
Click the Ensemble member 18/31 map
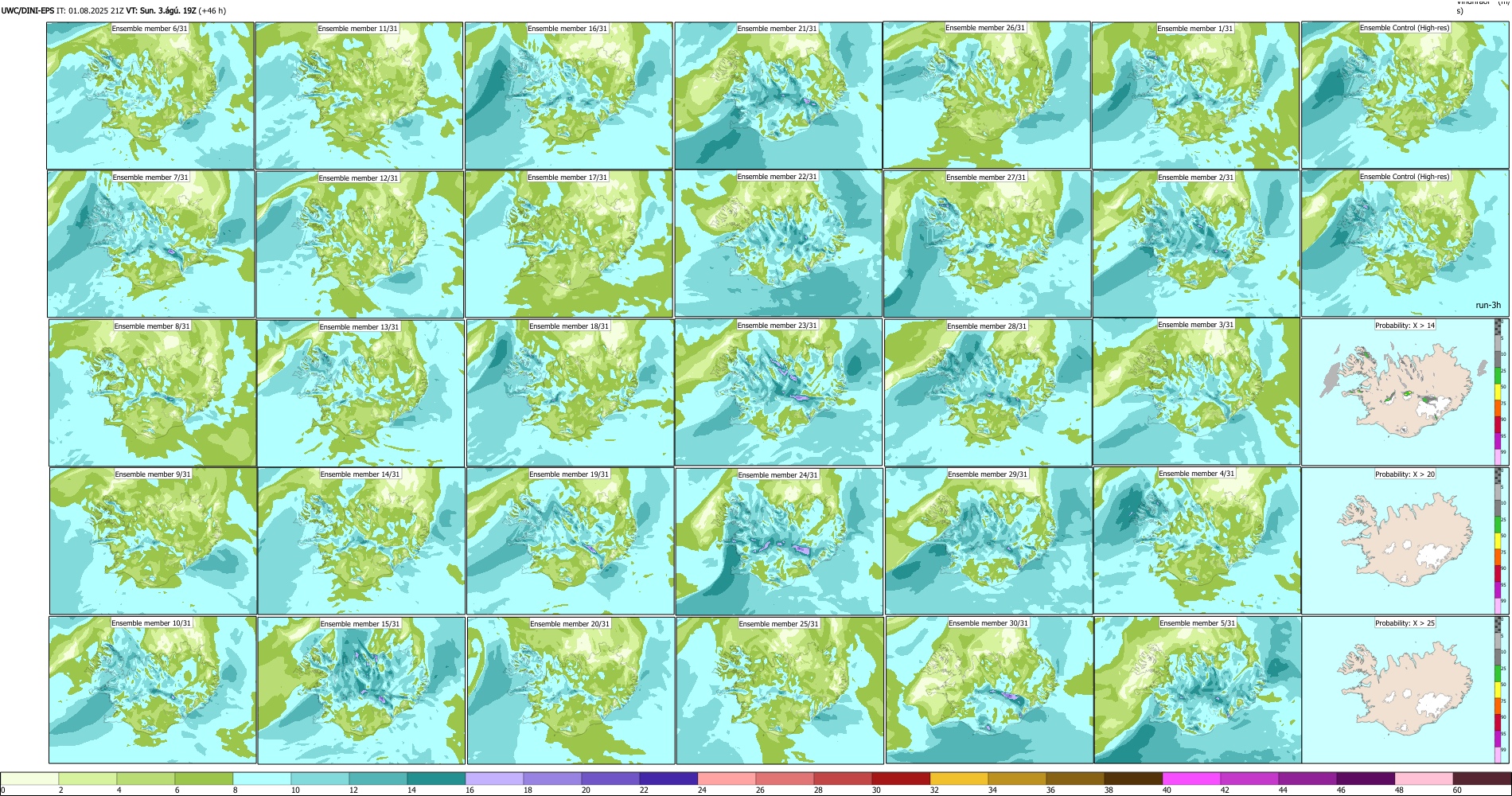coord(570,392)
